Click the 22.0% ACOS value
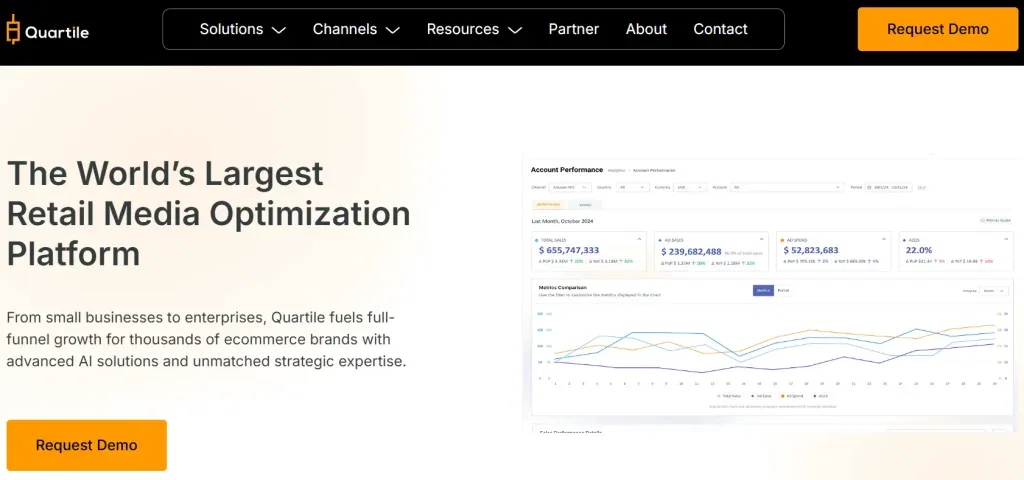The image size is (1024, 480). tap(919, 250)
